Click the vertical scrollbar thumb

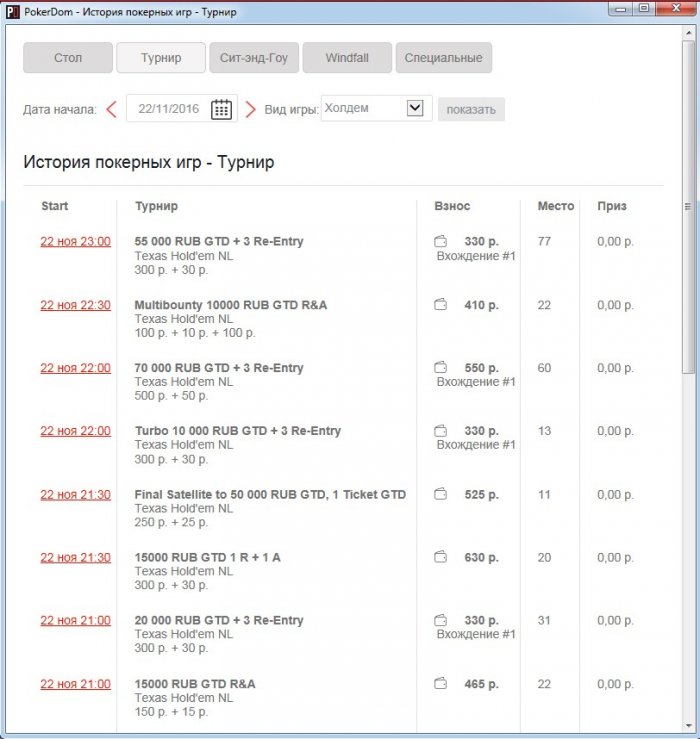click(x=688, y=206)
